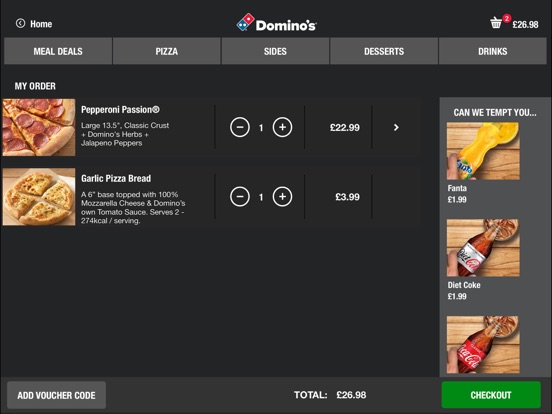This screenshot has height=414, width=552.
Task: Open the Drinks tab
Action: (x=493, y=51)
